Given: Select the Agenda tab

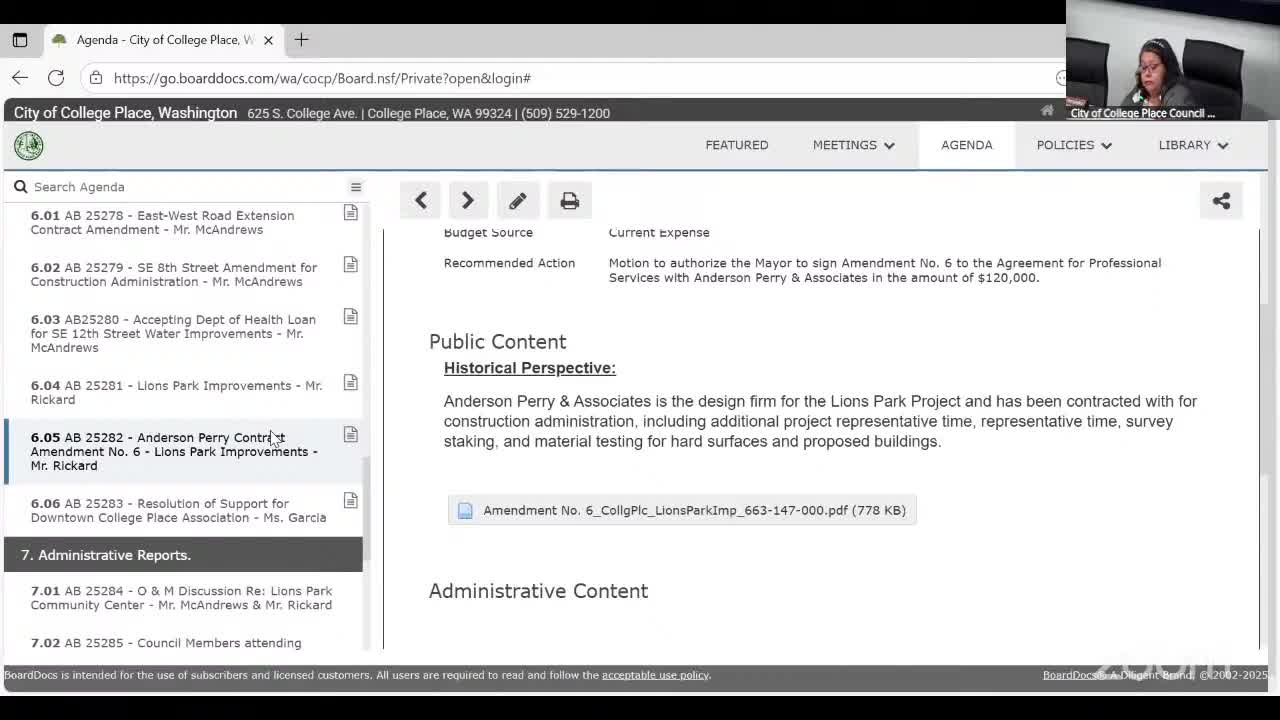Looking at the screenshot, I should pyautogui.click(x=966, y=145).
